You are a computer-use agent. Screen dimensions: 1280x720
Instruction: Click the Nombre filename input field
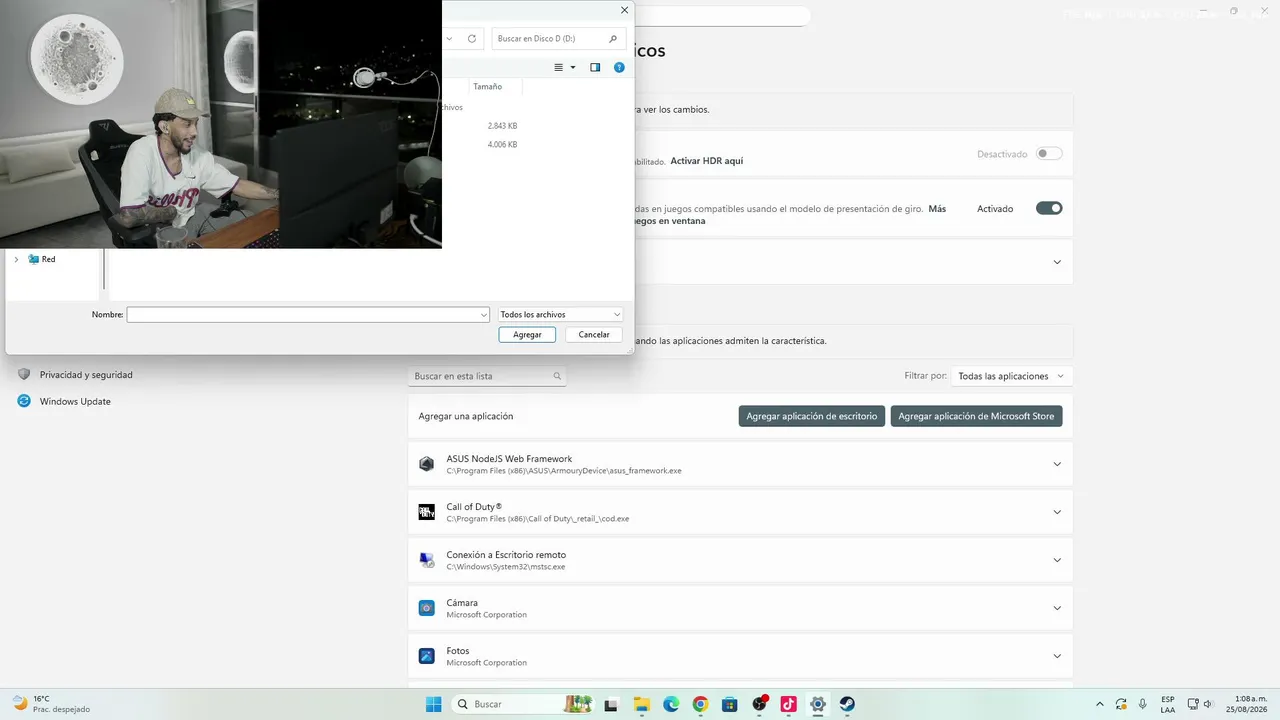(x=308, y=314)
